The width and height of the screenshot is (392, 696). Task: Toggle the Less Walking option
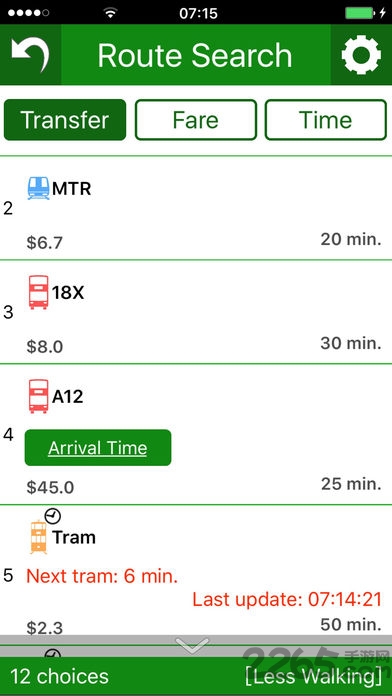313,676
